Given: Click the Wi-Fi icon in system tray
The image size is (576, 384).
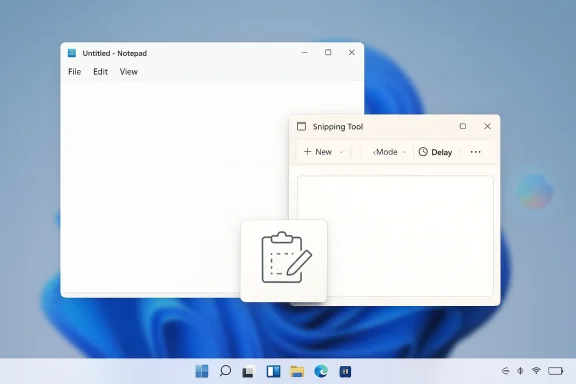Looking at the screenshot, I should tap(536, 370).
